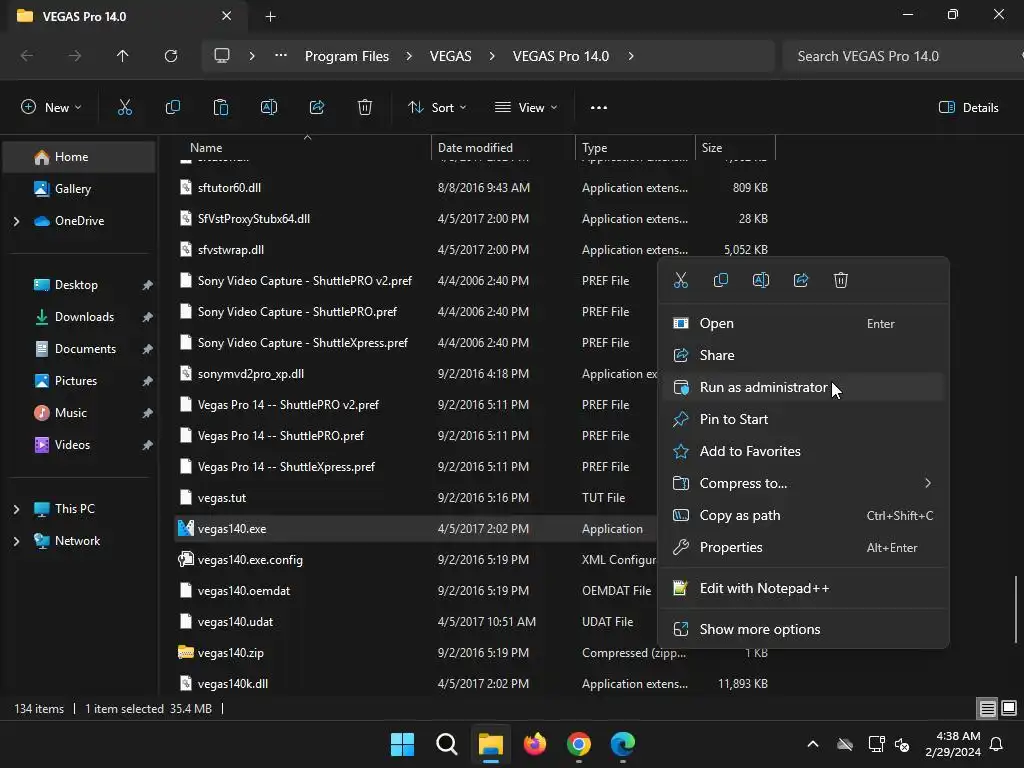Click the Rename icon in the toolbar
1024x768 pixels.
(x=269, y=108)
